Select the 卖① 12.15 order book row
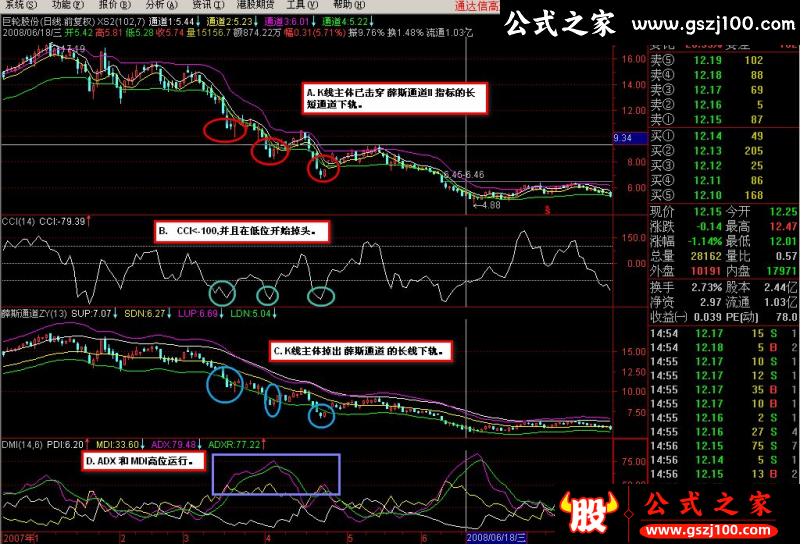 (723, 119)
